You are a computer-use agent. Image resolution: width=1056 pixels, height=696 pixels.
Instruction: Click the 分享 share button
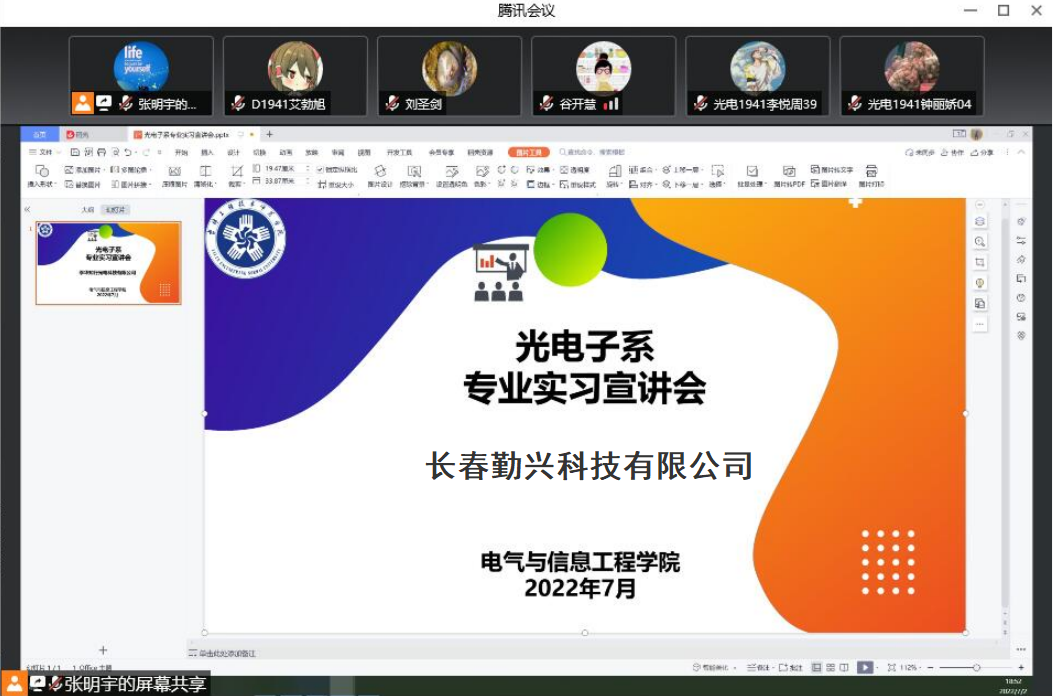click(984, 152)
